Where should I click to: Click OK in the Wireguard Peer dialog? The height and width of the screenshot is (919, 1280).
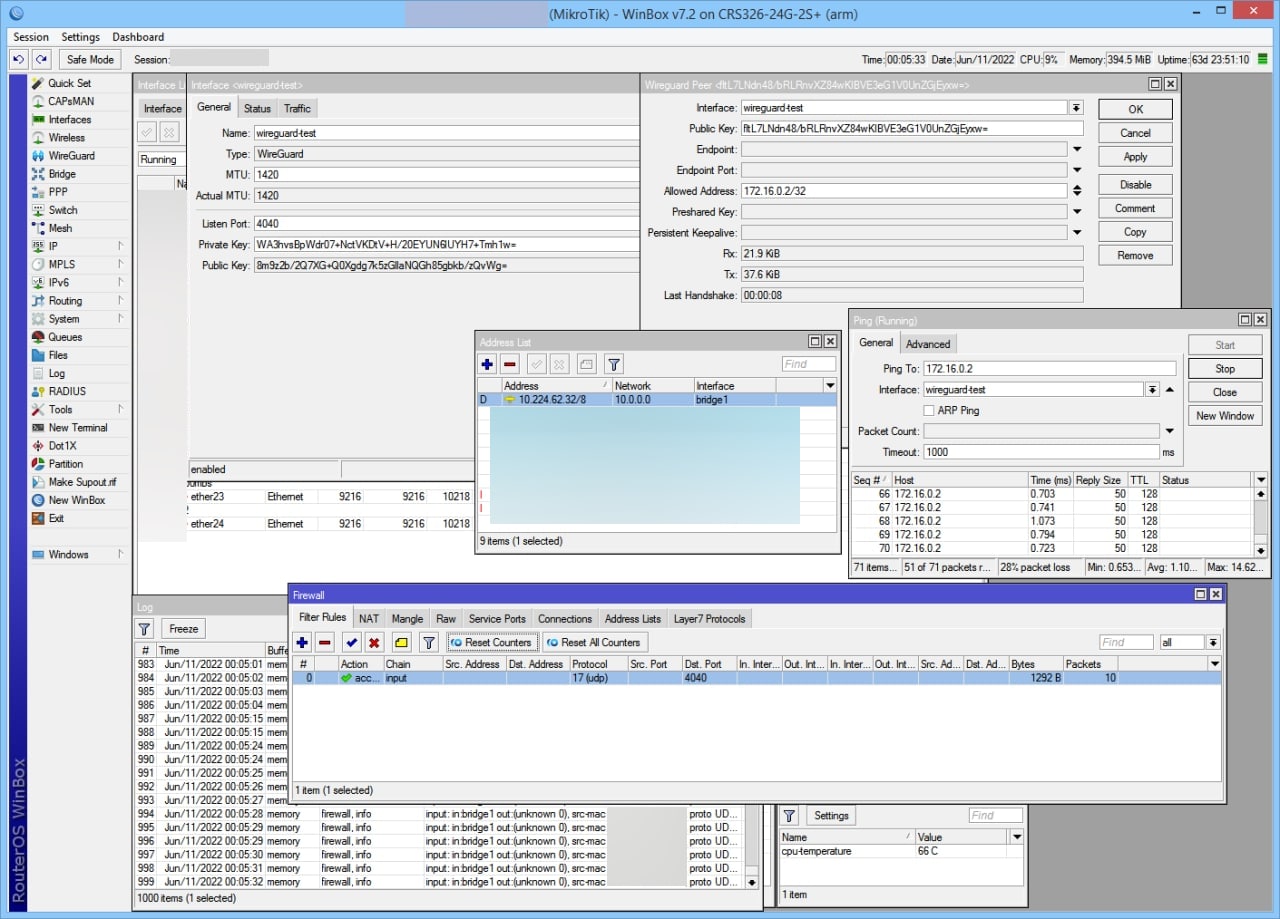[x=1135, y=109]
